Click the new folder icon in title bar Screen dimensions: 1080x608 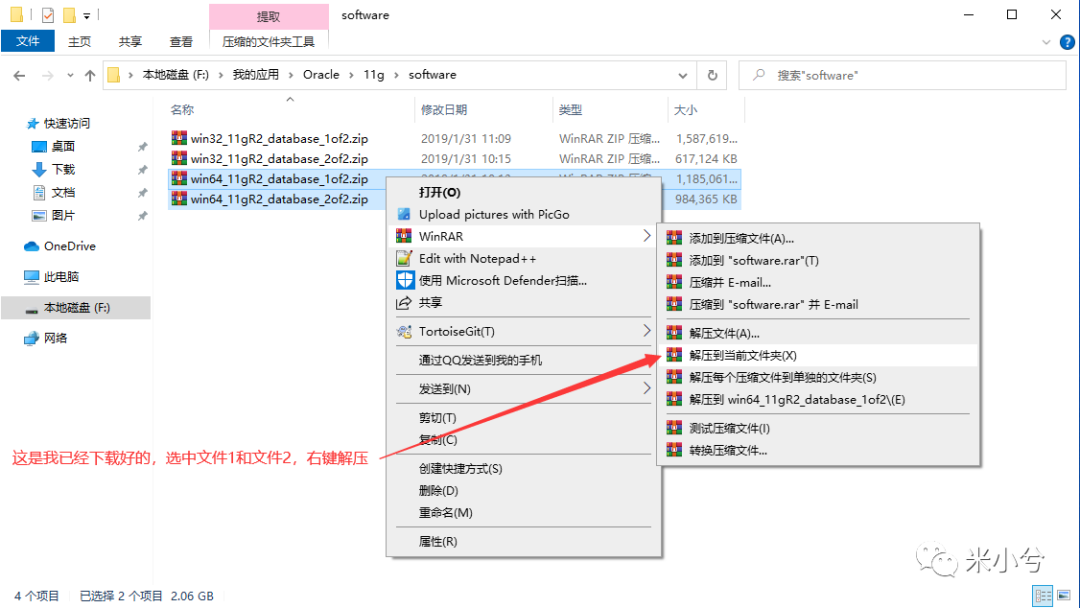(x=69, y=14)
